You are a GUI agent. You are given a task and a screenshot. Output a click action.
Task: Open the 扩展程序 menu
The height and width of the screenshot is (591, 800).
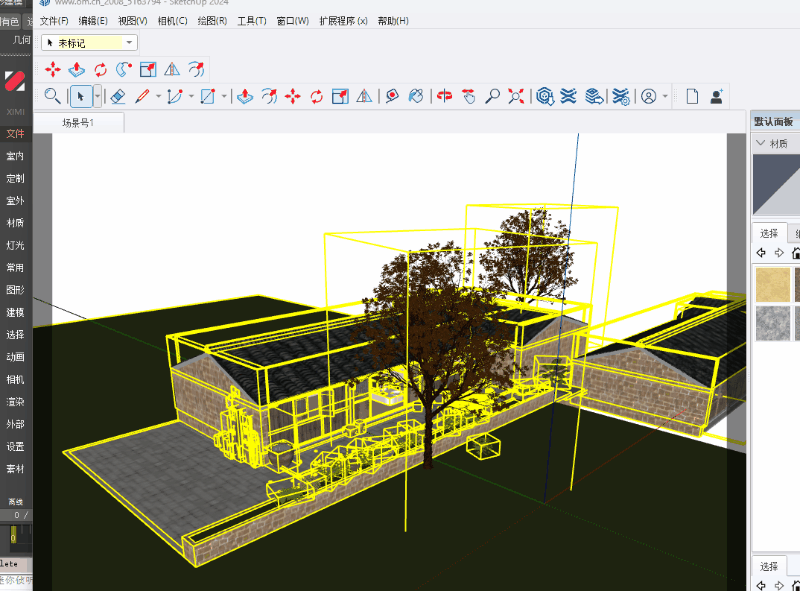point(343,21)
